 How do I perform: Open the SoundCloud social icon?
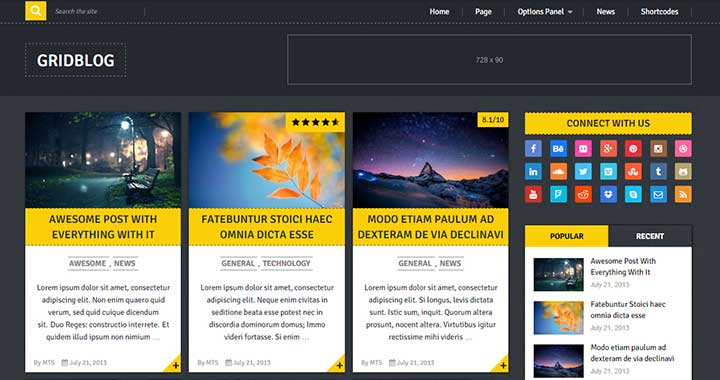coord(558,172)
